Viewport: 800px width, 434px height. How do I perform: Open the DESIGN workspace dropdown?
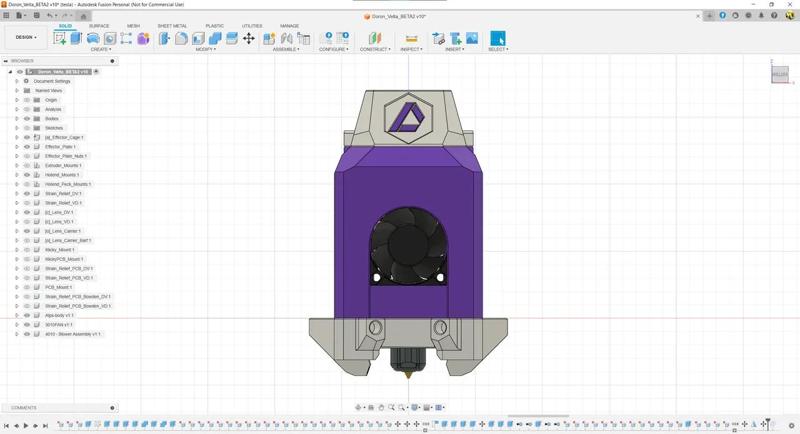point(25,37)
